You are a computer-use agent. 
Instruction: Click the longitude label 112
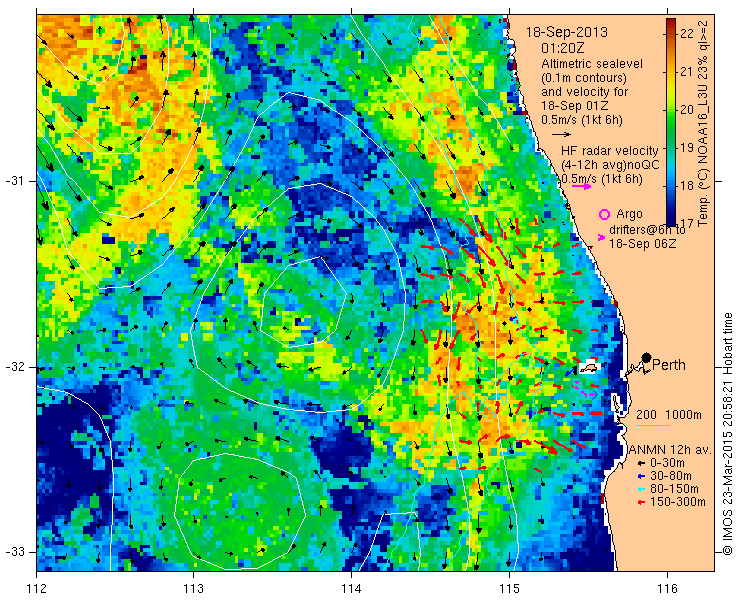tap(36, 589)
